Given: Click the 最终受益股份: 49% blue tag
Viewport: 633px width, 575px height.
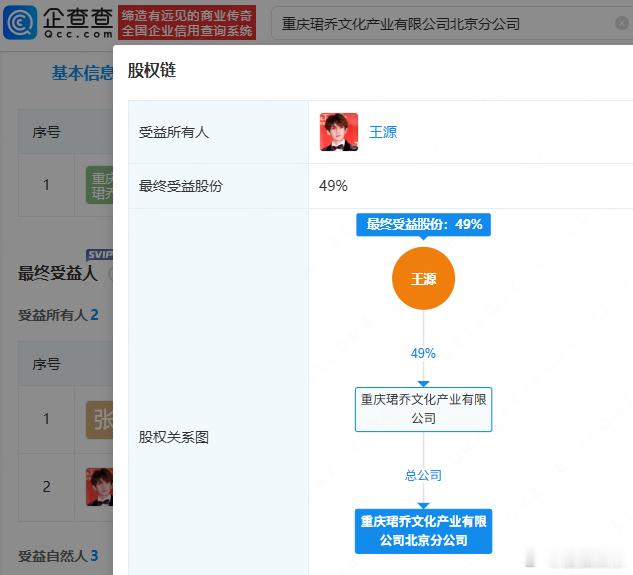Looking at the screenshot, I should coord(423,225).
